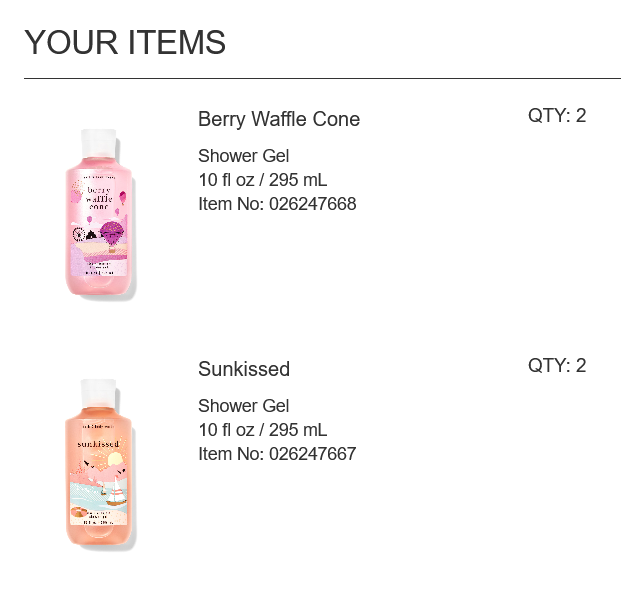Click the white cap of Sunkissed bottle
This screenshot has width=621, height=600.
point(98,393)
